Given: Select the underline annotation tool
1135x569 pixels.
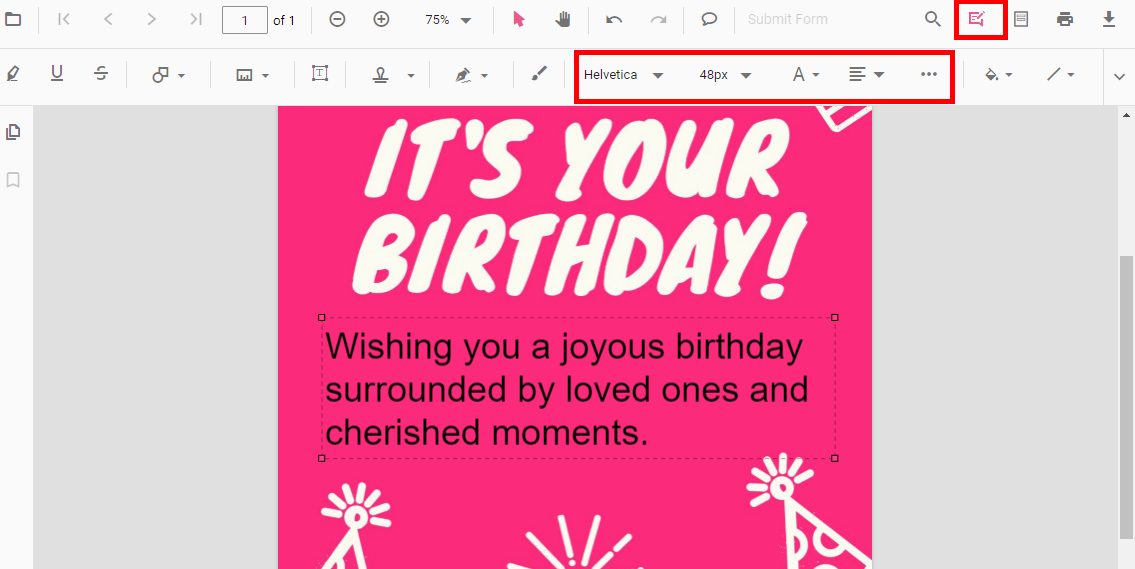Looking at the screenshot, I should tap(57, 74).
